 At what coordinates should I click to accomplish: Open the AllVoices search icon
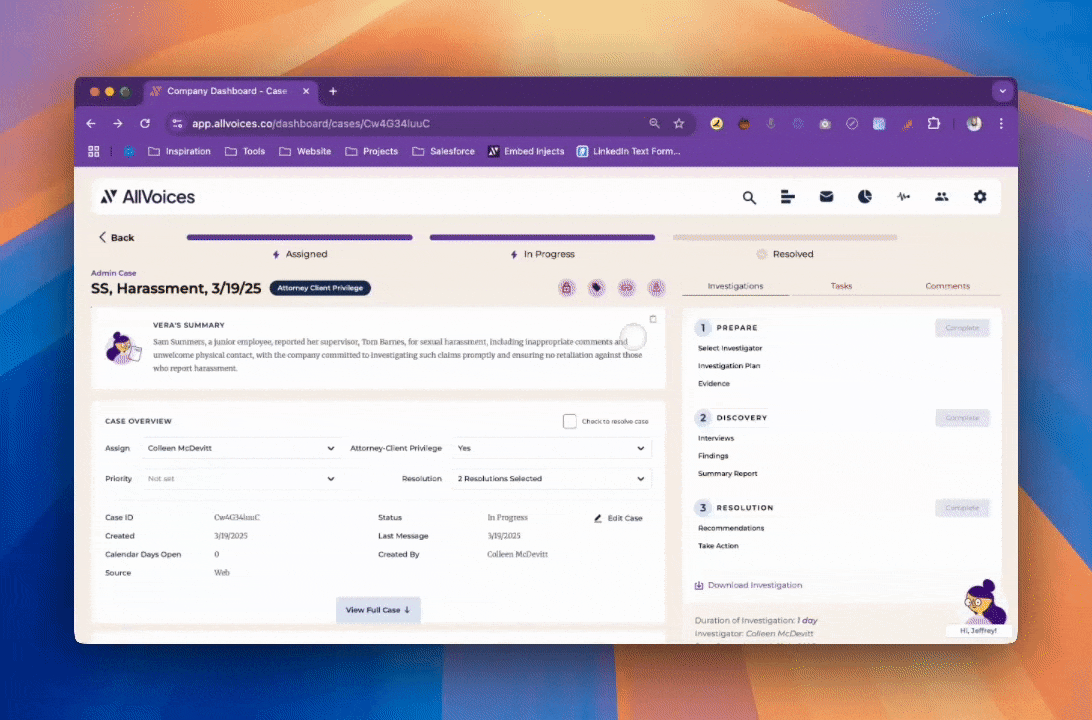749,197
